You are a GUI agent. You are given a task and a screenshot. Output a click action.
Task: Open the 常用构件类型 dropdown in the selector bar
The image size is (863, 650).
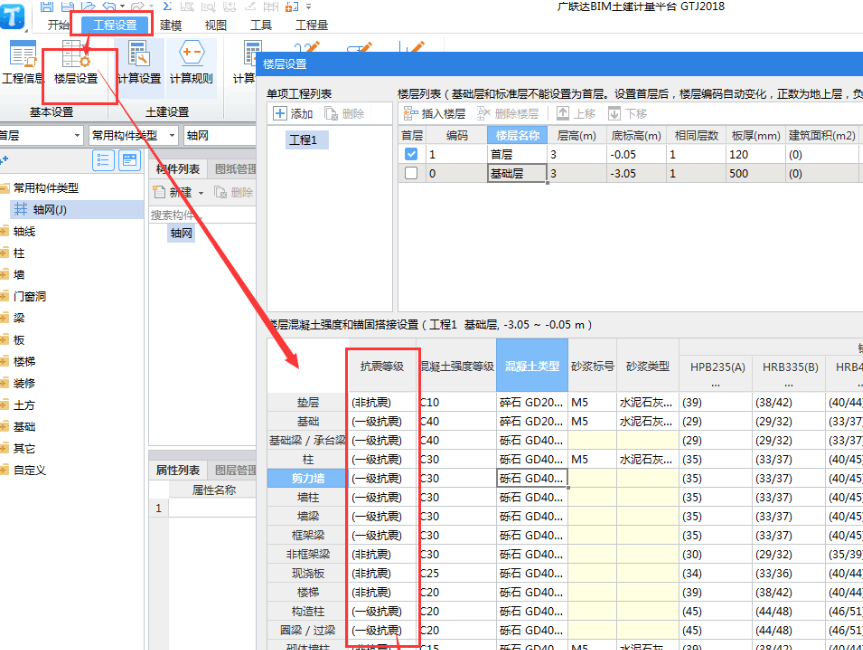(172, 135)
